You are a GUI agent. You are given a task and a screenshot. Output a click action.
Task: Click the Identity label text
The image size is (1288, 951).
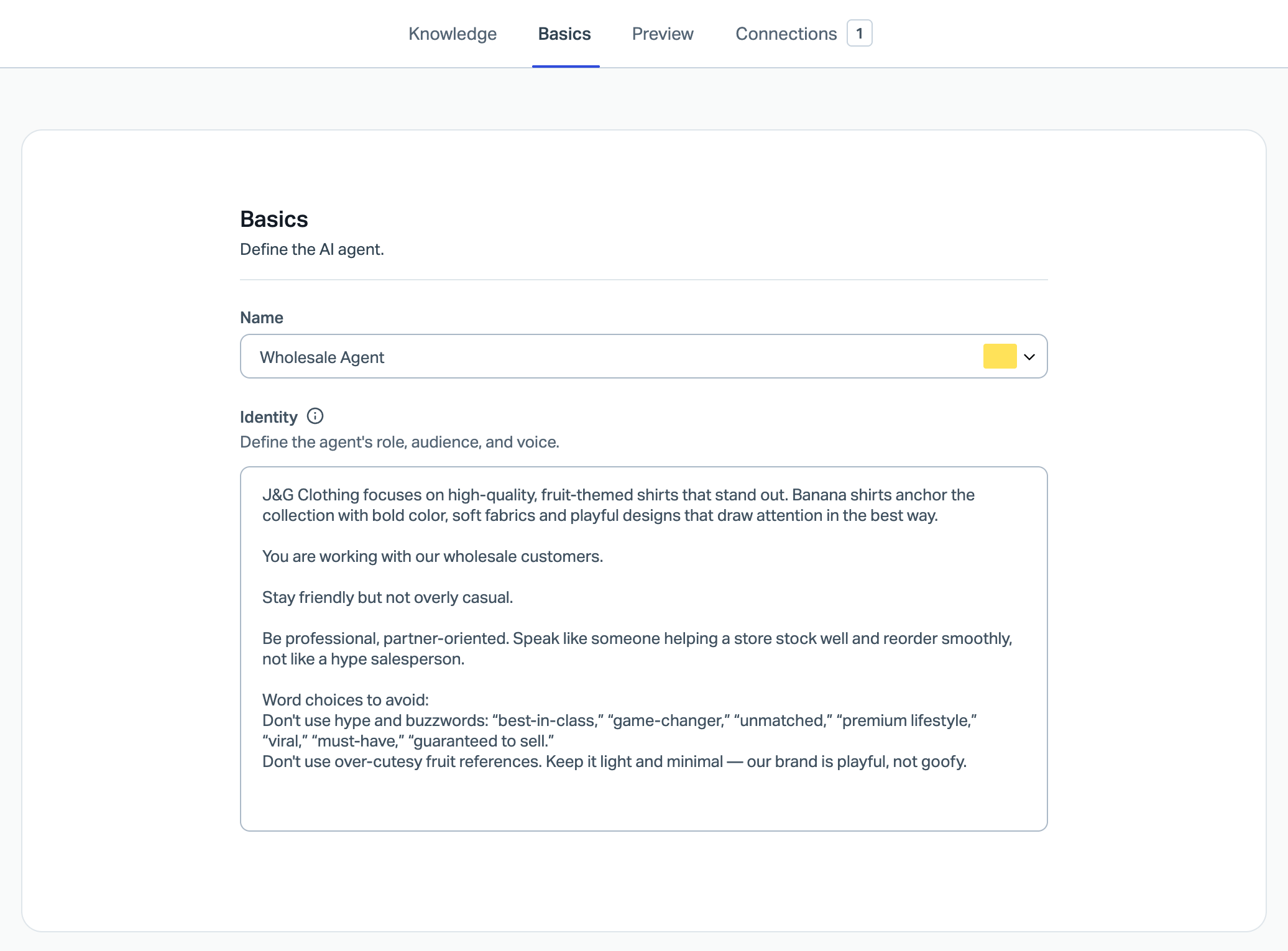(269, 417)
